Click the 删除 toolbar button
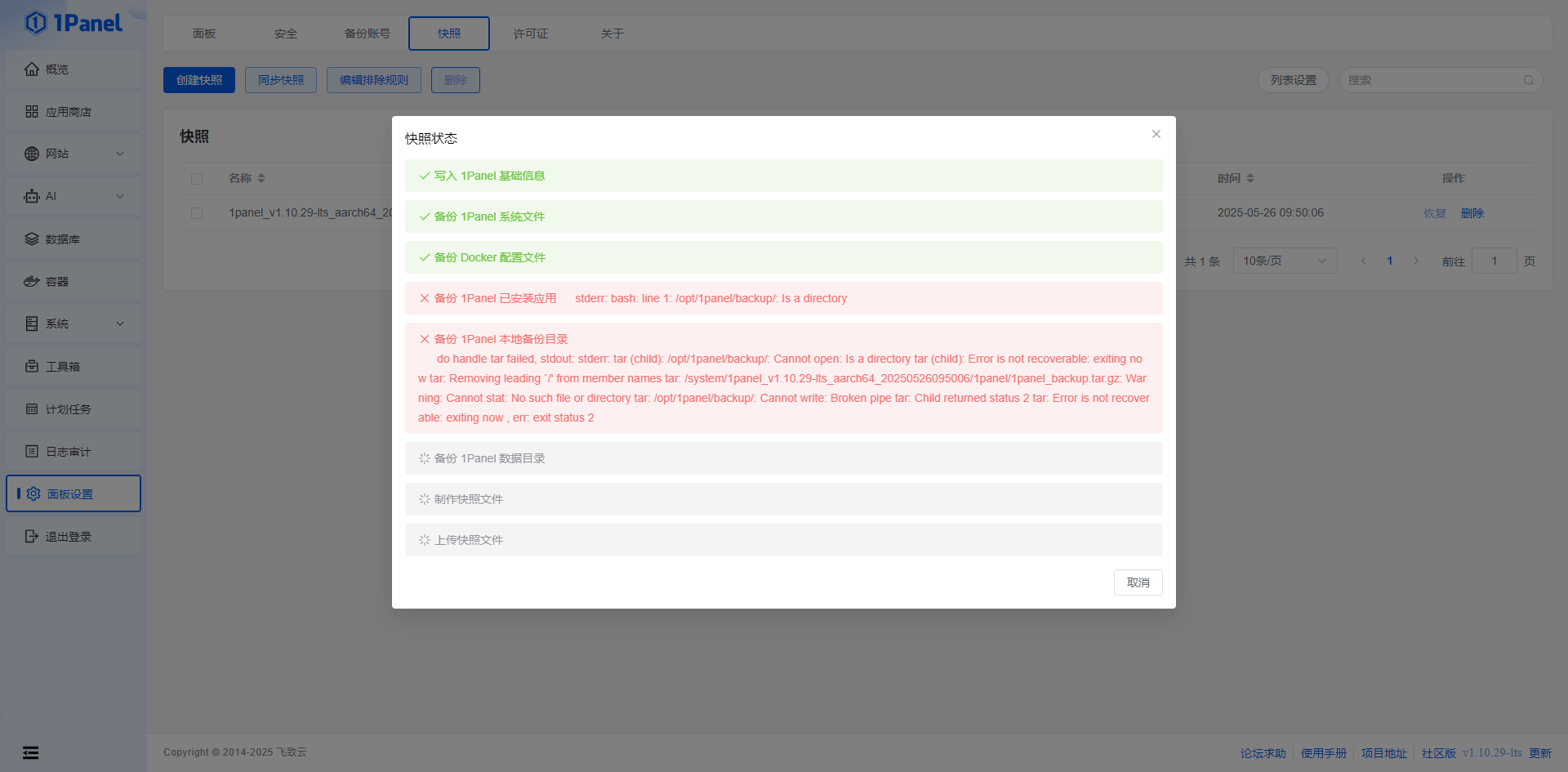This screenshot has width=1568, height=772. pos(456,80)
